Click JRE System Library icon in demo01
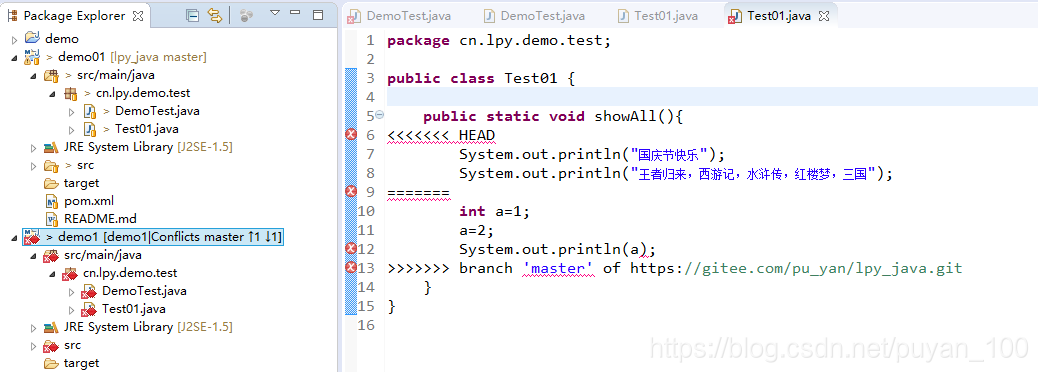Viewport: 1038px width, 372px height. click(x=52, y=147)
